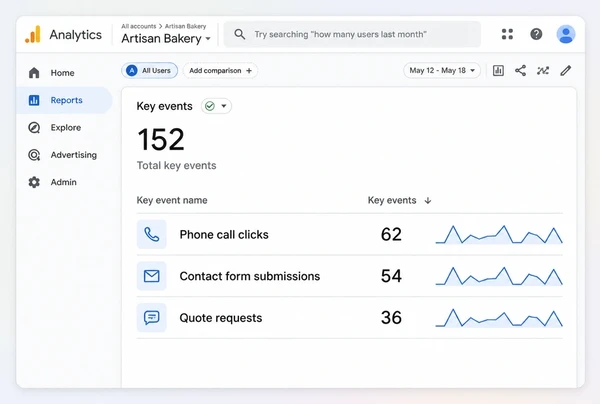Screen dimensions: 600x404
Task: Click the edit pencil icon
Action: click(566, 70)
